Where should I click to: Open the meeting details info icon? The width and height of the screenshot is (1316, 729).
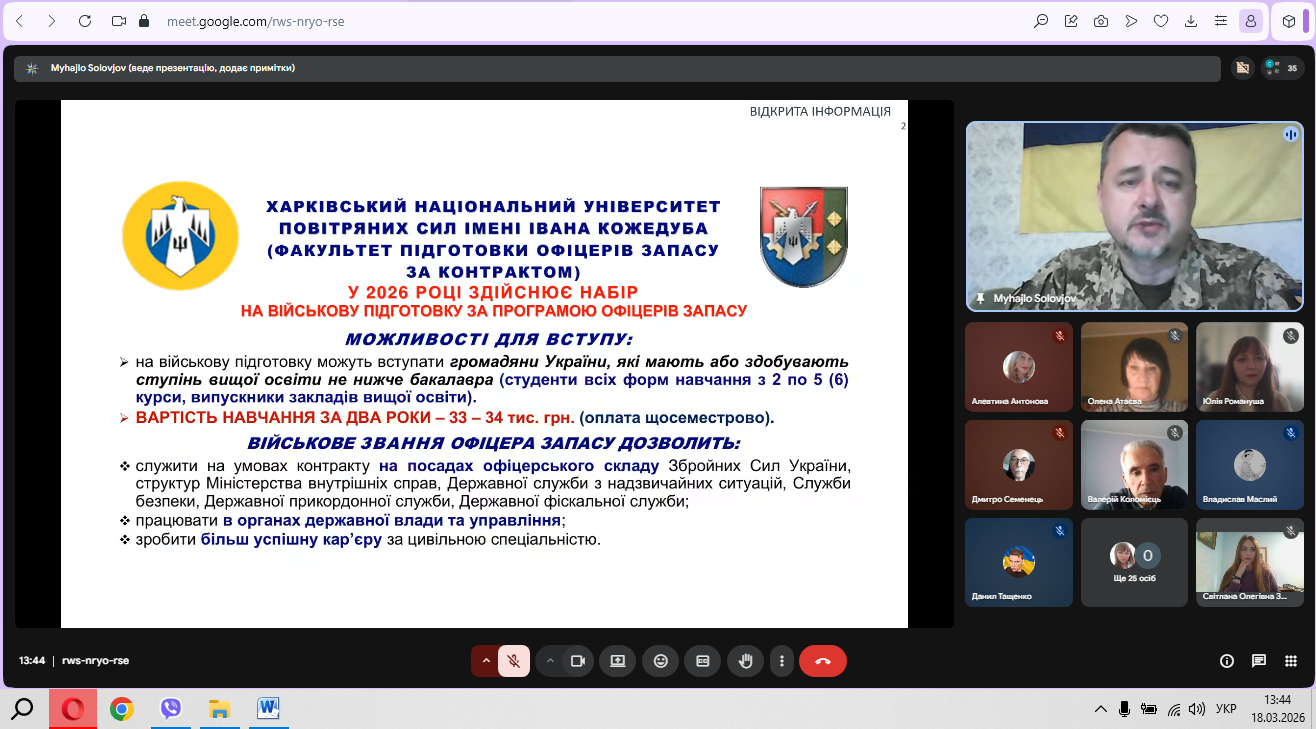pos(1227,661)
